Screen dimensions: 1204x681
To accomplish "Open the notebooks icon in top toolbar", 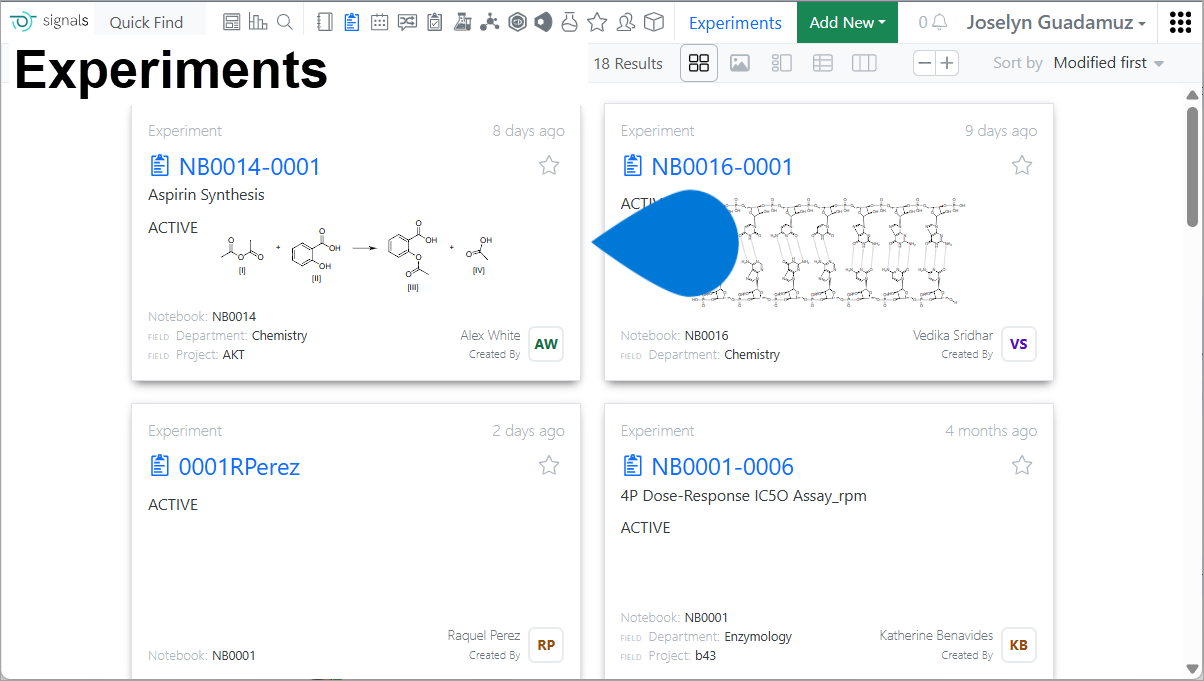I will coord(324,22).
